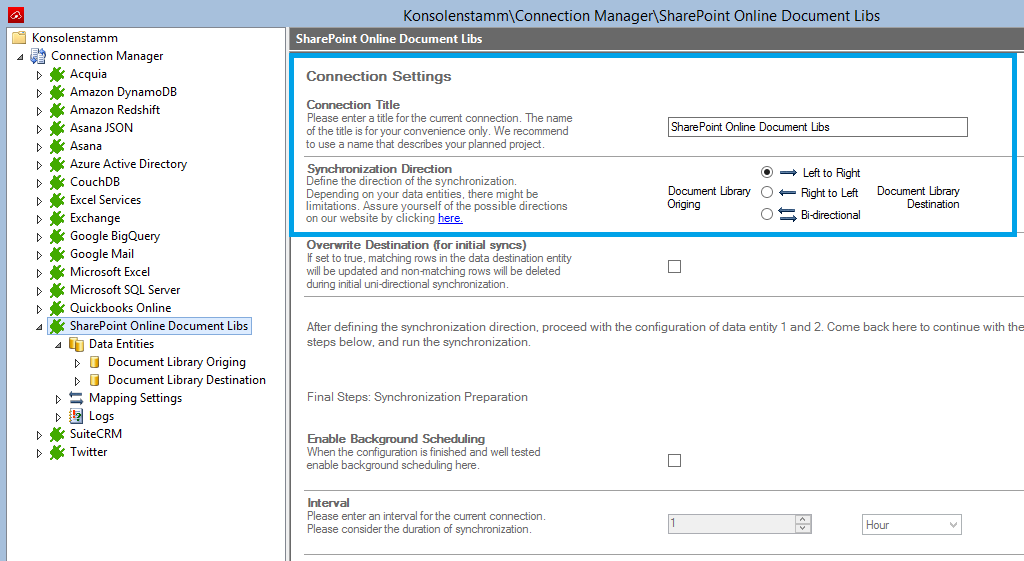
Task: Open the 'here.' directions link
Action: coord(450,218)
